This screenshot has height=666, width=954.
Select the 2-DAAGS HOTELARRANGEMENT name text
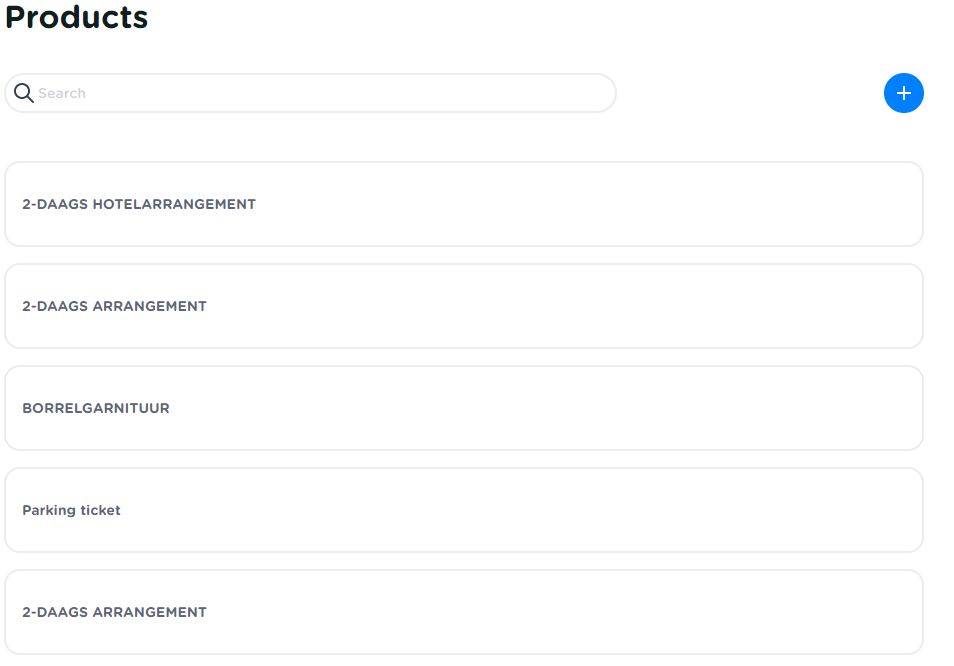pos(139,204)
